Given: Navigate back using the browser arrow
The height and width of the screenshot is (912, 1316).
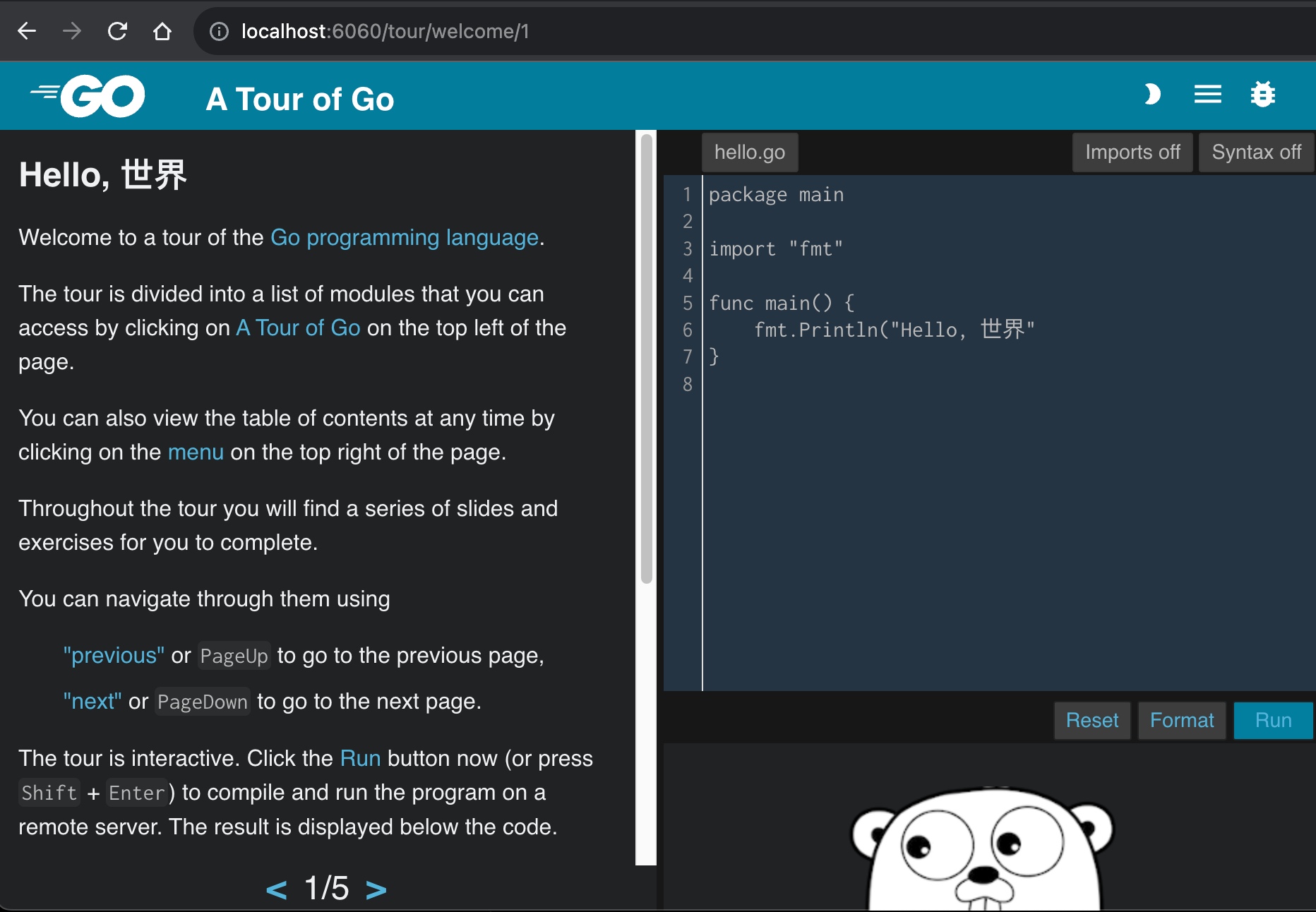Looking at the screenshot, I should [26, 30].
